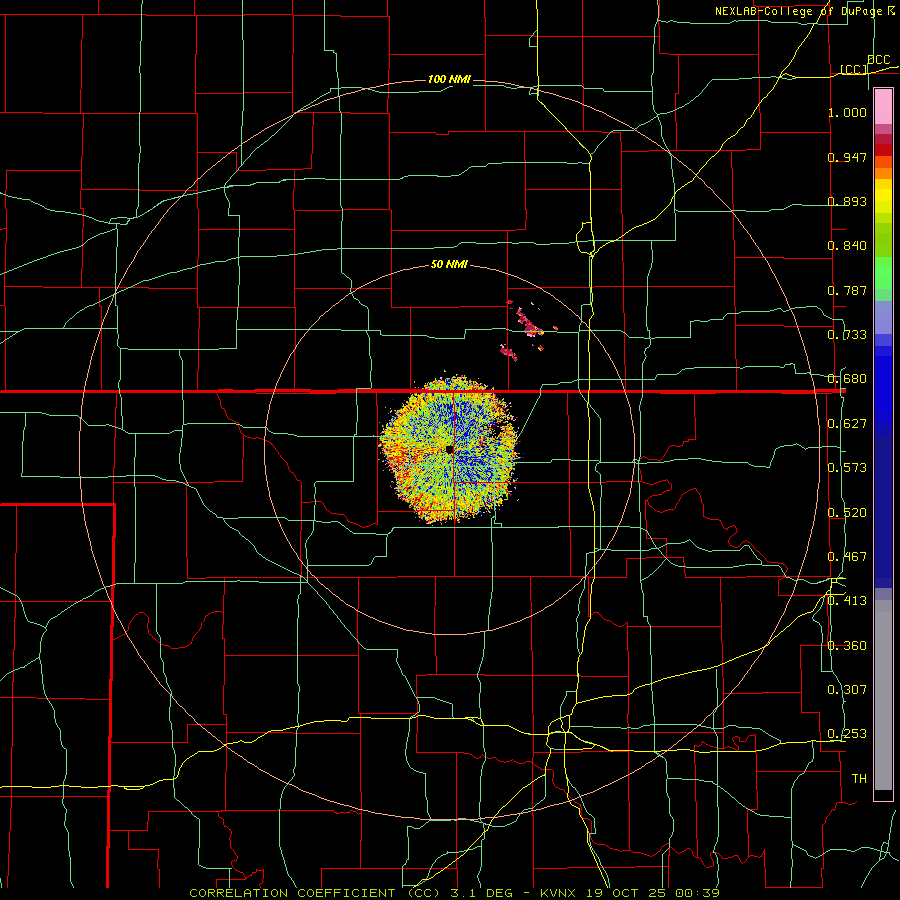Click the pink echo cluster northeast of the radar
Screen dimensions: 900x900
point(529,323)
